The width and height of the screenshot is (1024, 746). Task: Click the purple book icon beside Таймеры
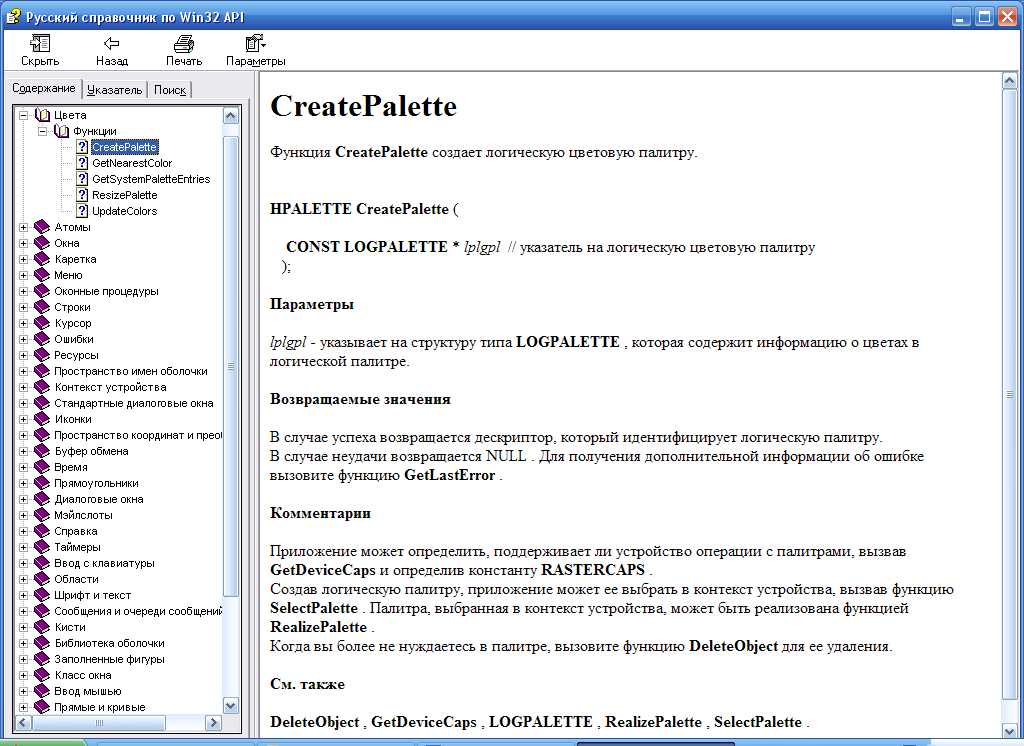(x=42, y=547)
